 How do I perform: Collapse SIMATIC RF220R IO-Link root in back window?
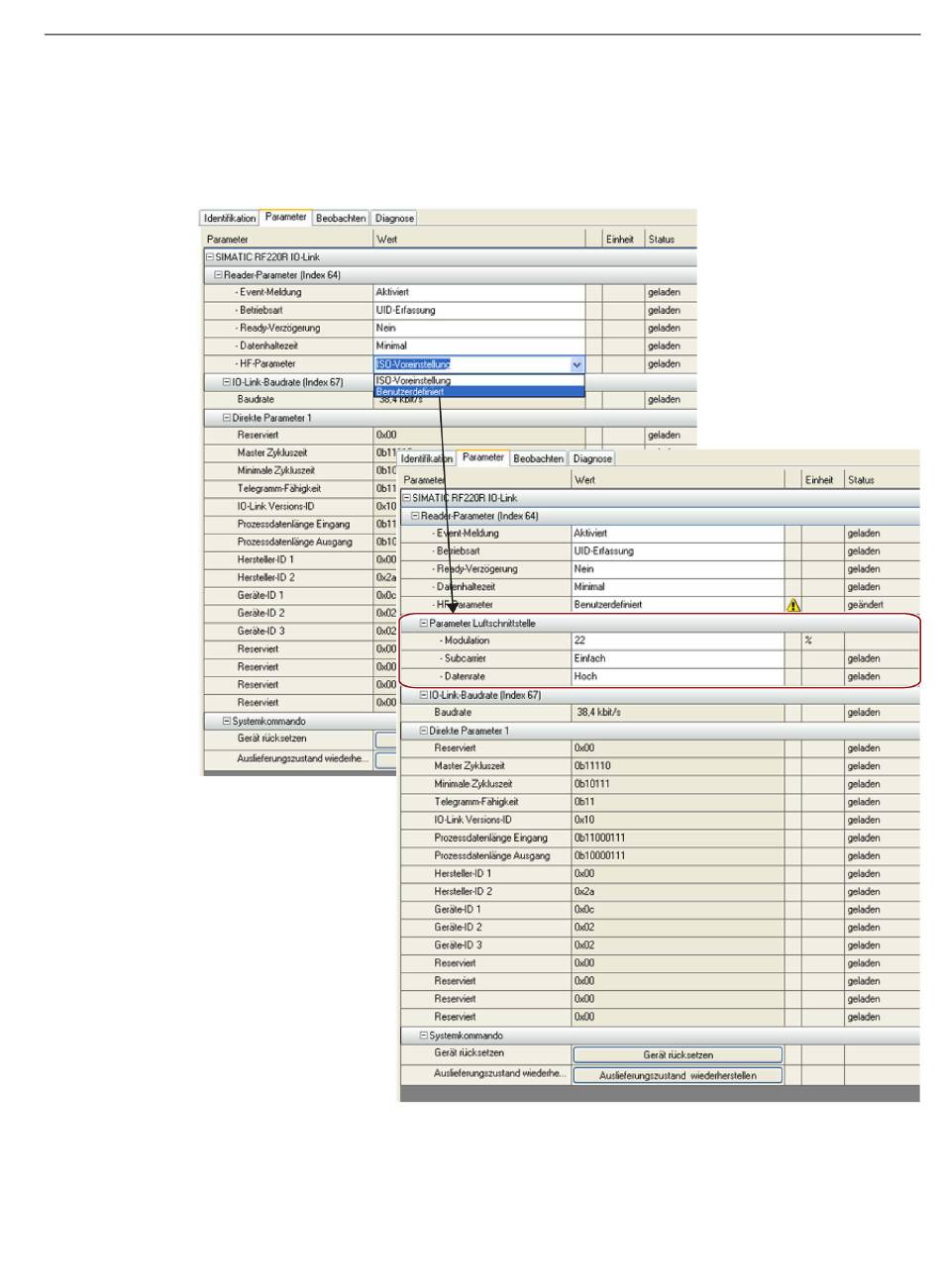[210, 257]
